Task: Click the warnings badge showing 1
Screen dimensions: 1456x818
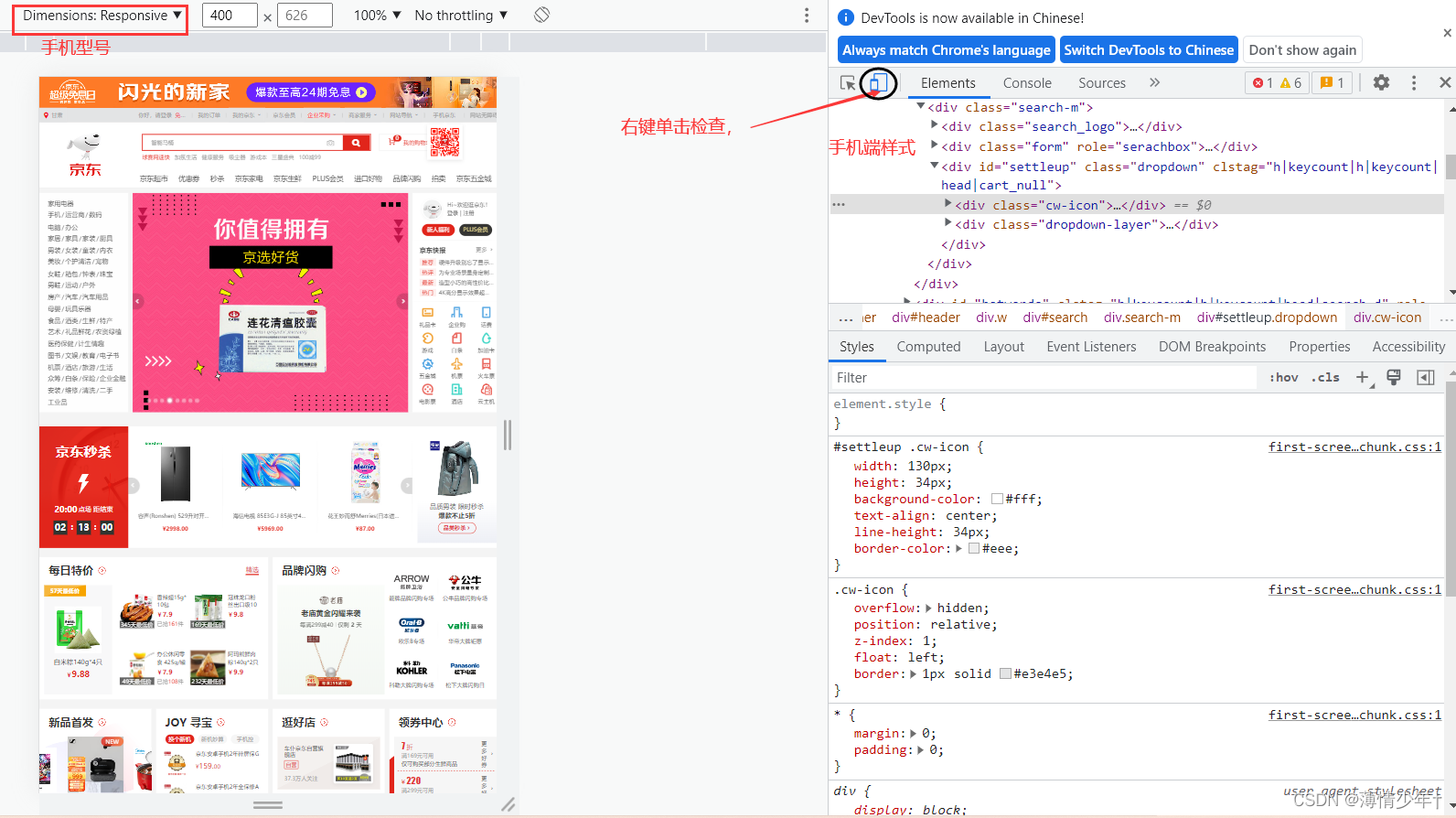Action: 1333,82
